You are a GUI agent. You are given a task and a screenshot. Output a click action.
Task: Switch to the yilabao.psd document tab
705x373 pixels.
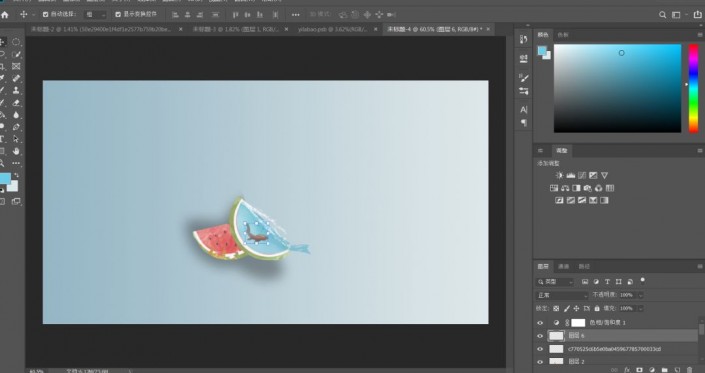pyautogui.click(x=333, y=29)
